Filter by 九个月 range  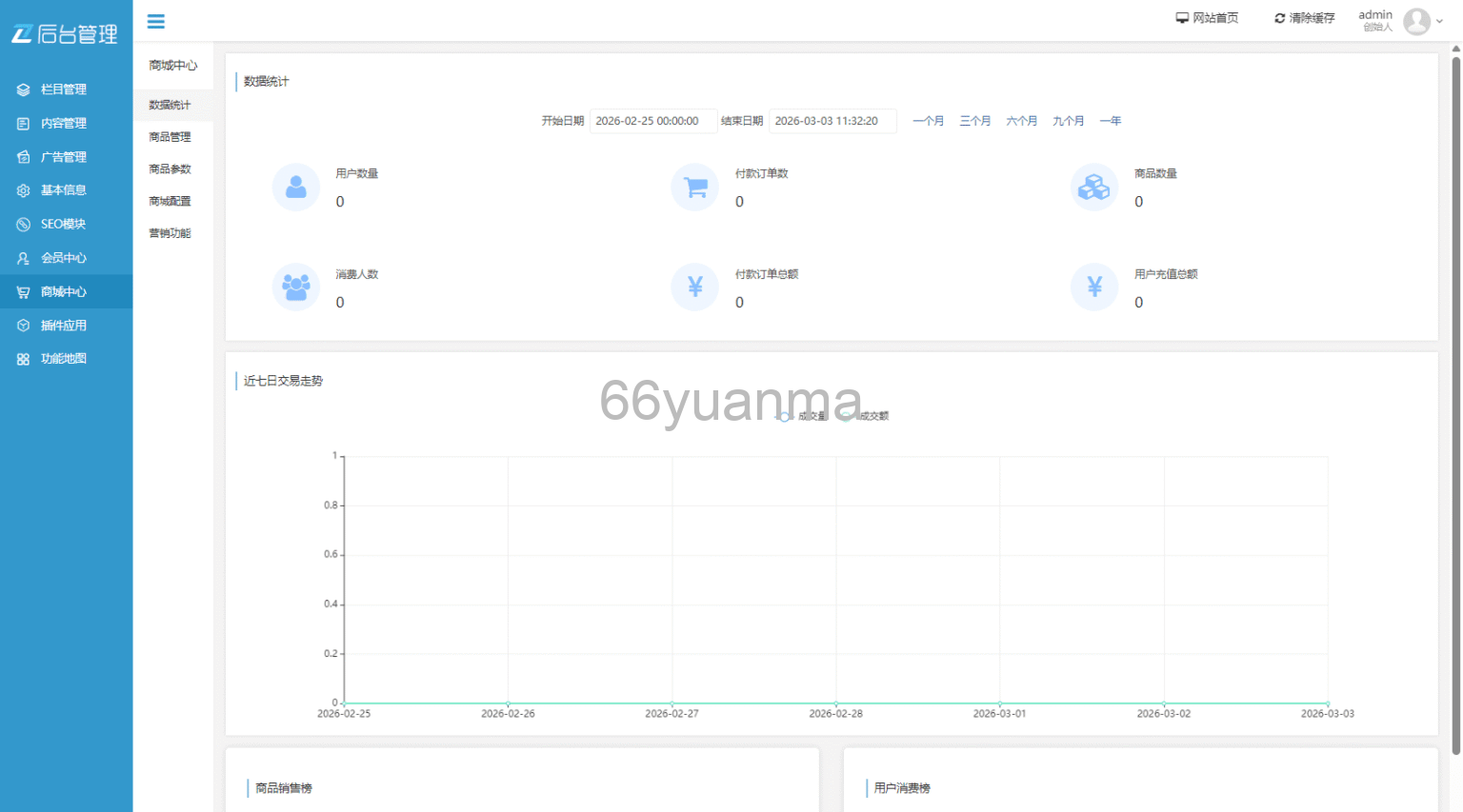(x=1068, y=121)
